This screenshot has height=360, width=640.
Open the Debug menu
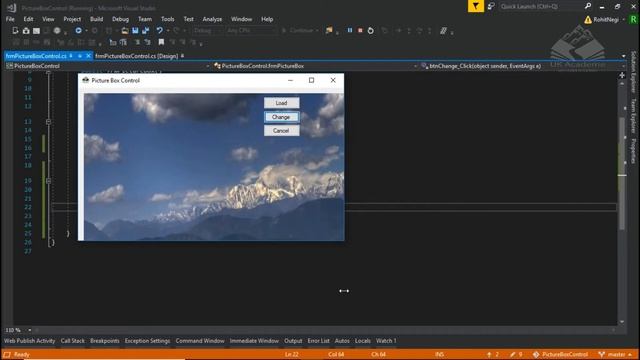(x=120, y=19)
